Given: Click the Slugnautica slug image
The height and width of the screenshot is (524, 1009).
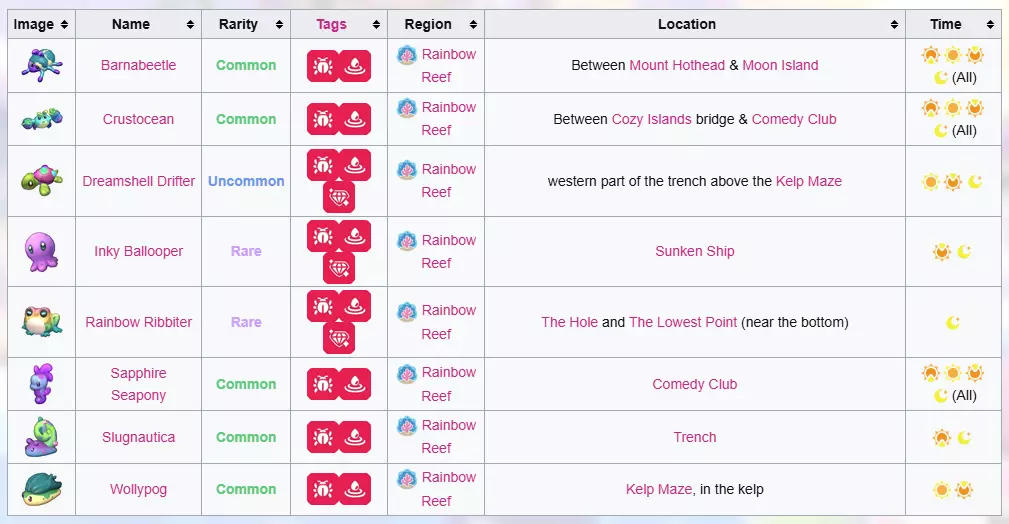Looking at the screenshot, I should click(x=41, y=437).
